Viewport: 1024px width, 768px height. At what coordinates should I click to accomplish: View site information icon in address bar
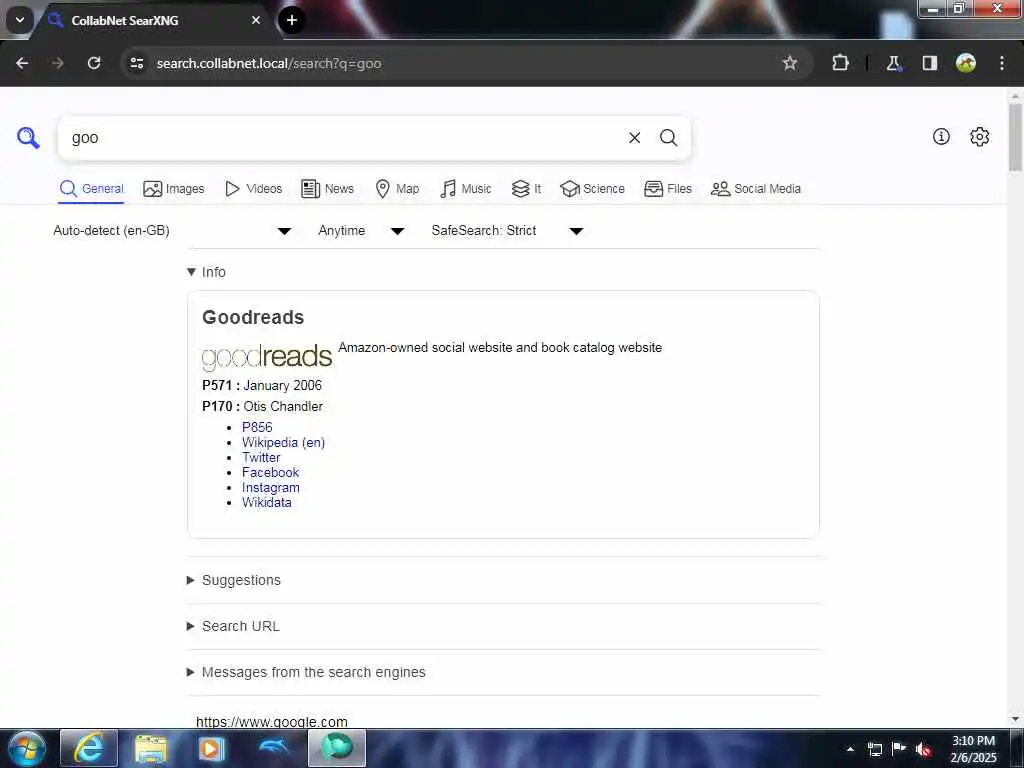pos(136,63)
